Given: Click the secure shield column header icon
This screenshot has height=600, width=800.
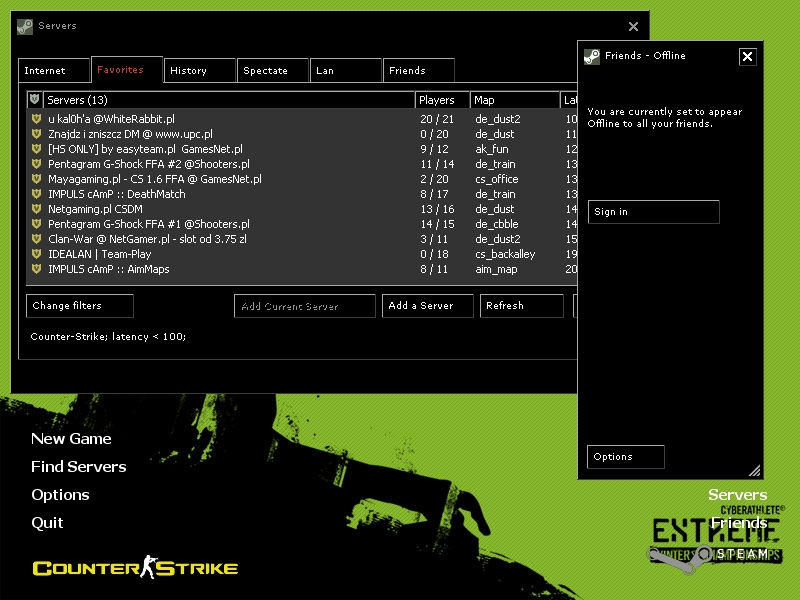Looking at the screenshot, I should coord(34,99).
